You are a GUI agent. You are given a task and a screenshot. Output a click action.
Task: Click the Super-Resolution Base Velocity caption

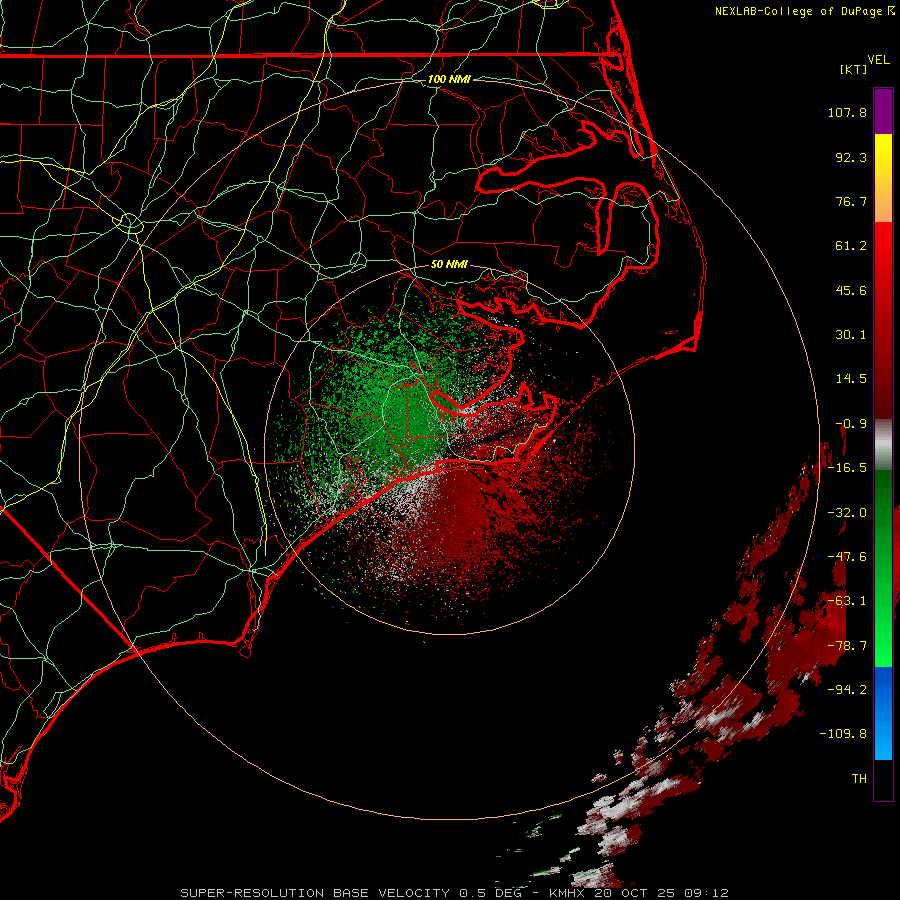click(455, 893)
